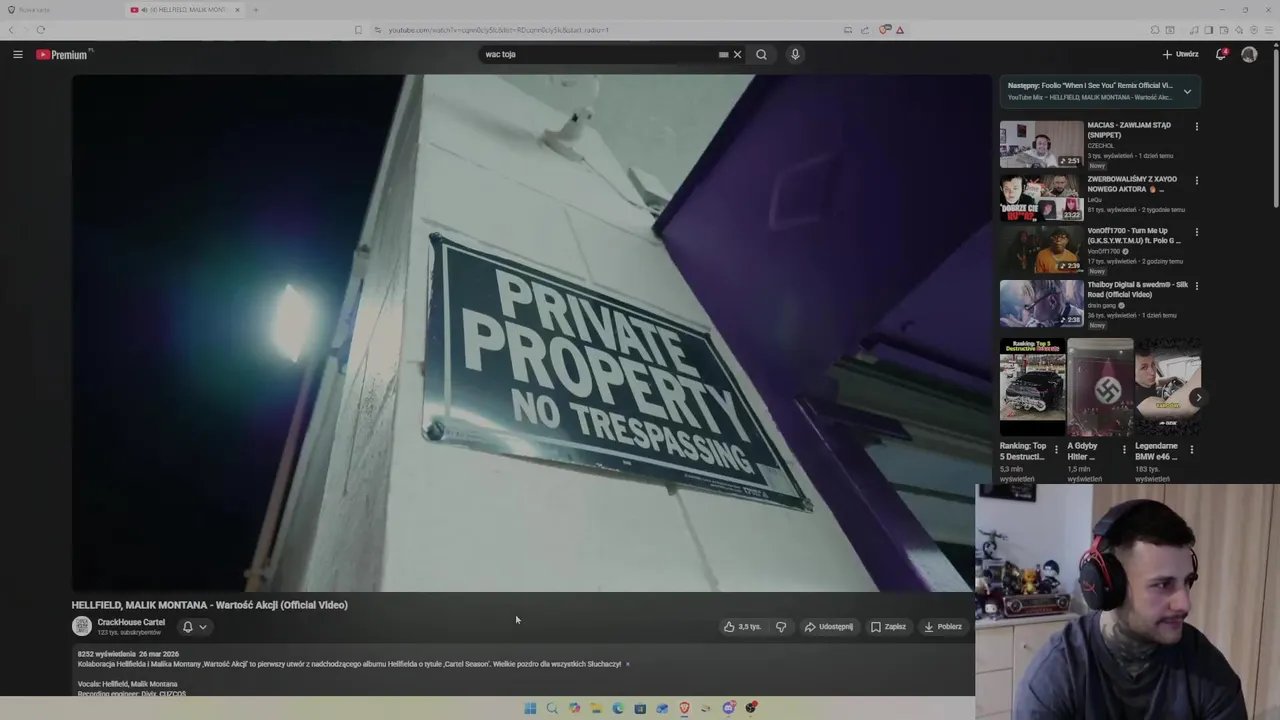
Task: Open the 'Ranking: Top 5 Destructi...' short
Action: click(1032, 388)
